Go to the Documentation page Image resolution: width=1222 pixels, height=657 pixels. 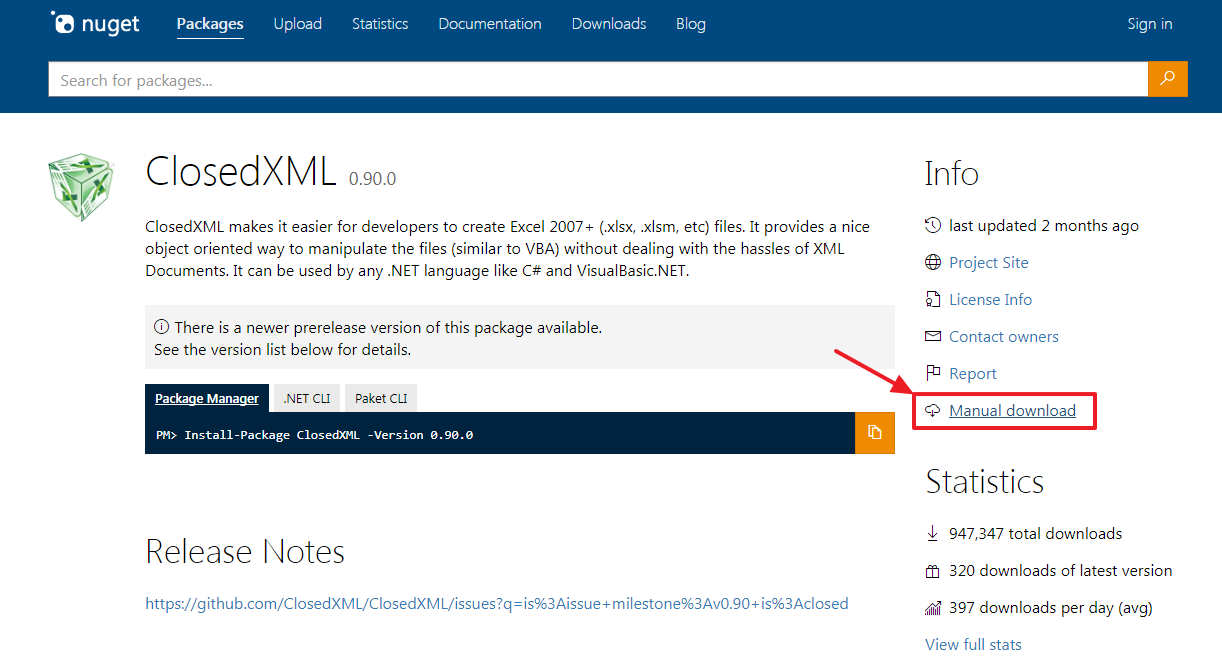pyautogui.click(x=490, y=24)
